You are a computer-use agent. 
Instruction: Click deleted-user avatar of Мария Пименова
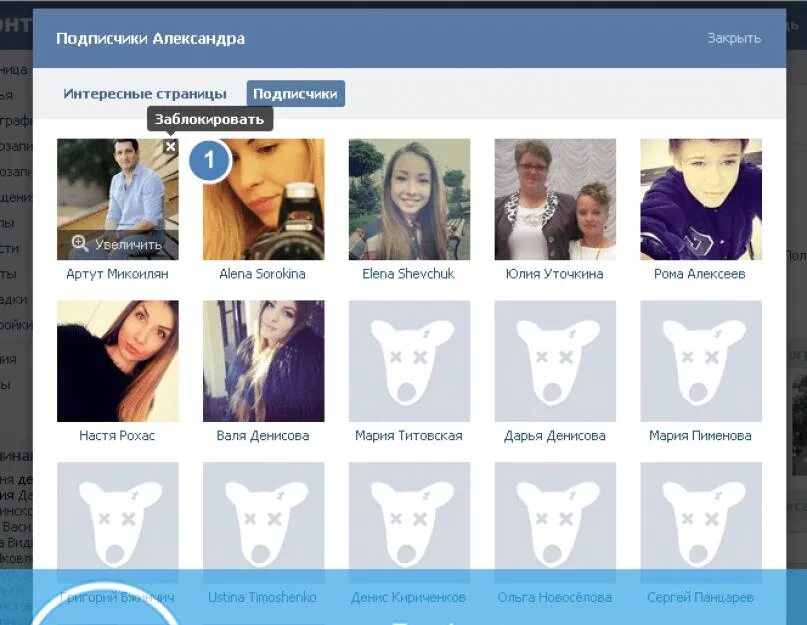701,361
